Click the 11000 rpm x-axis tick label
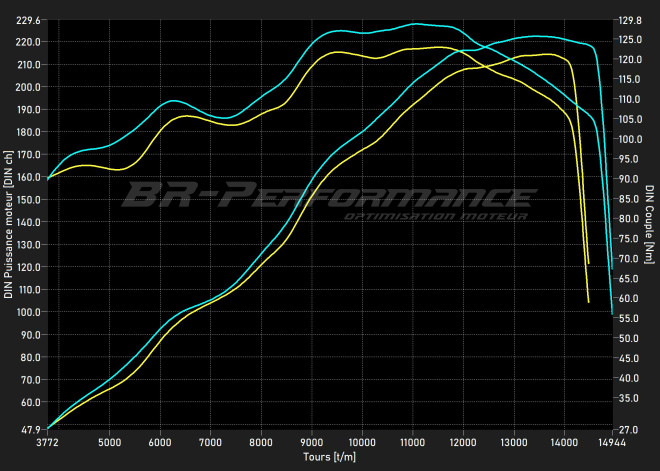This screenshot has width=660, height=471. pos(412,441)
